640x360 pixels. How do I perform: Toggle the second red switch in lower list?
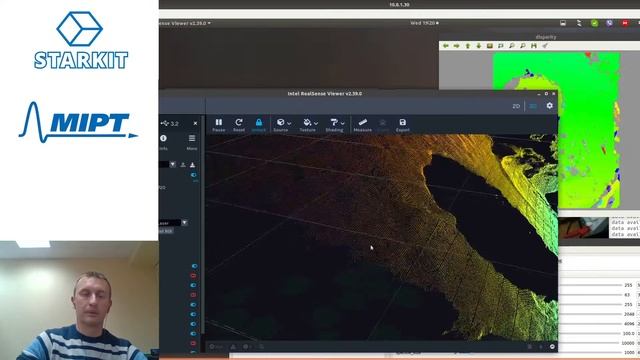[193, 295]
